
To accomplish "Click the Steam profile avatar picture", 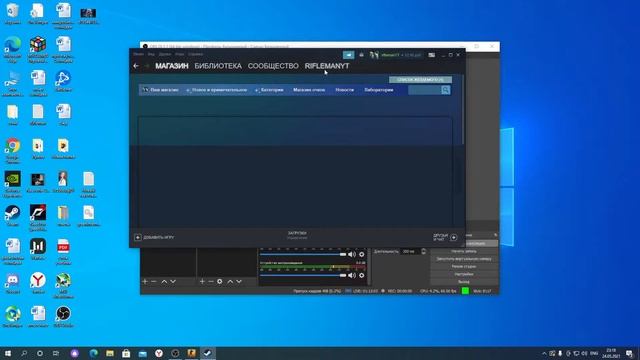I will [x=374, y=55].
